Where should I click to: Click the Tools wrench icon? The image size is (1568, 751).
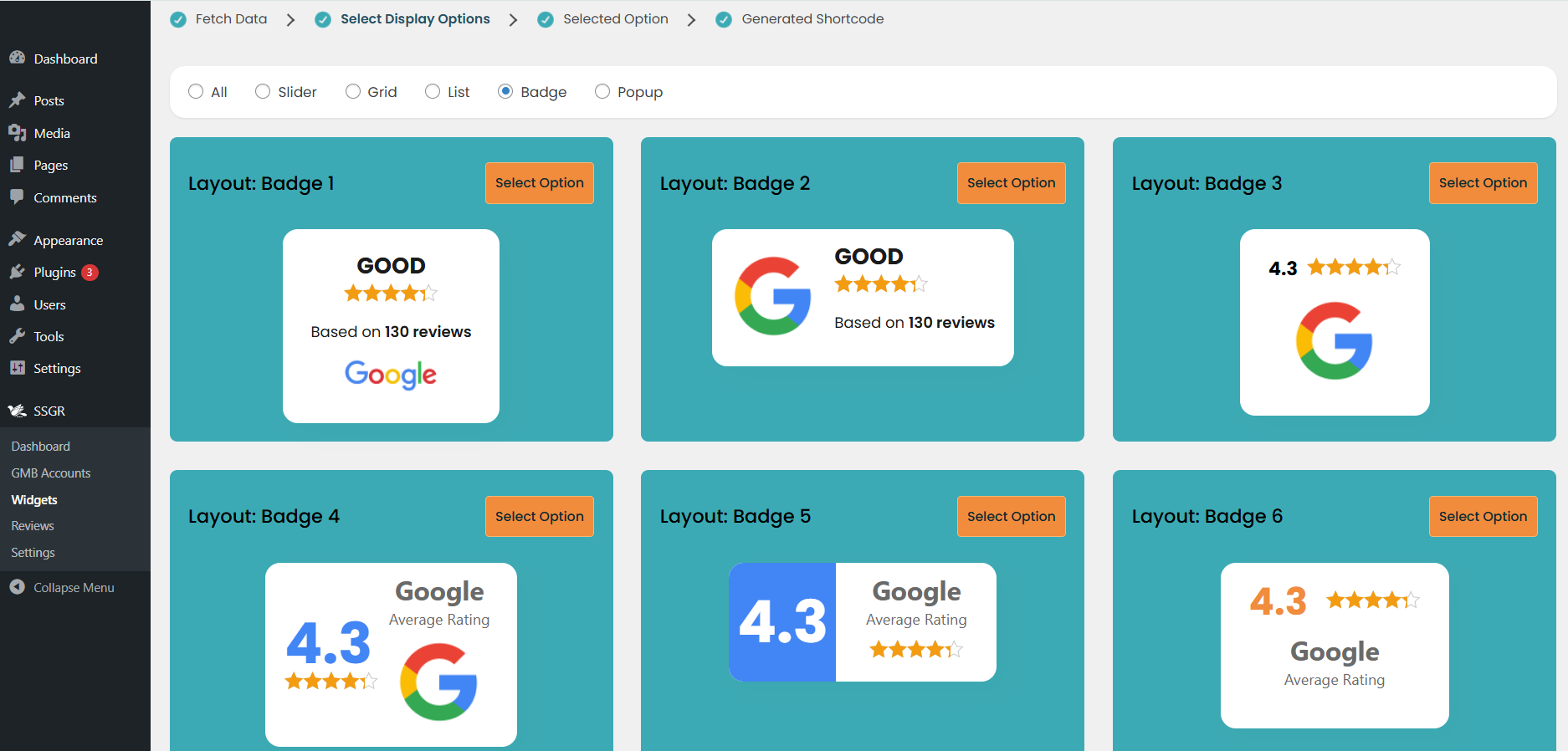[x=17, y=336]
